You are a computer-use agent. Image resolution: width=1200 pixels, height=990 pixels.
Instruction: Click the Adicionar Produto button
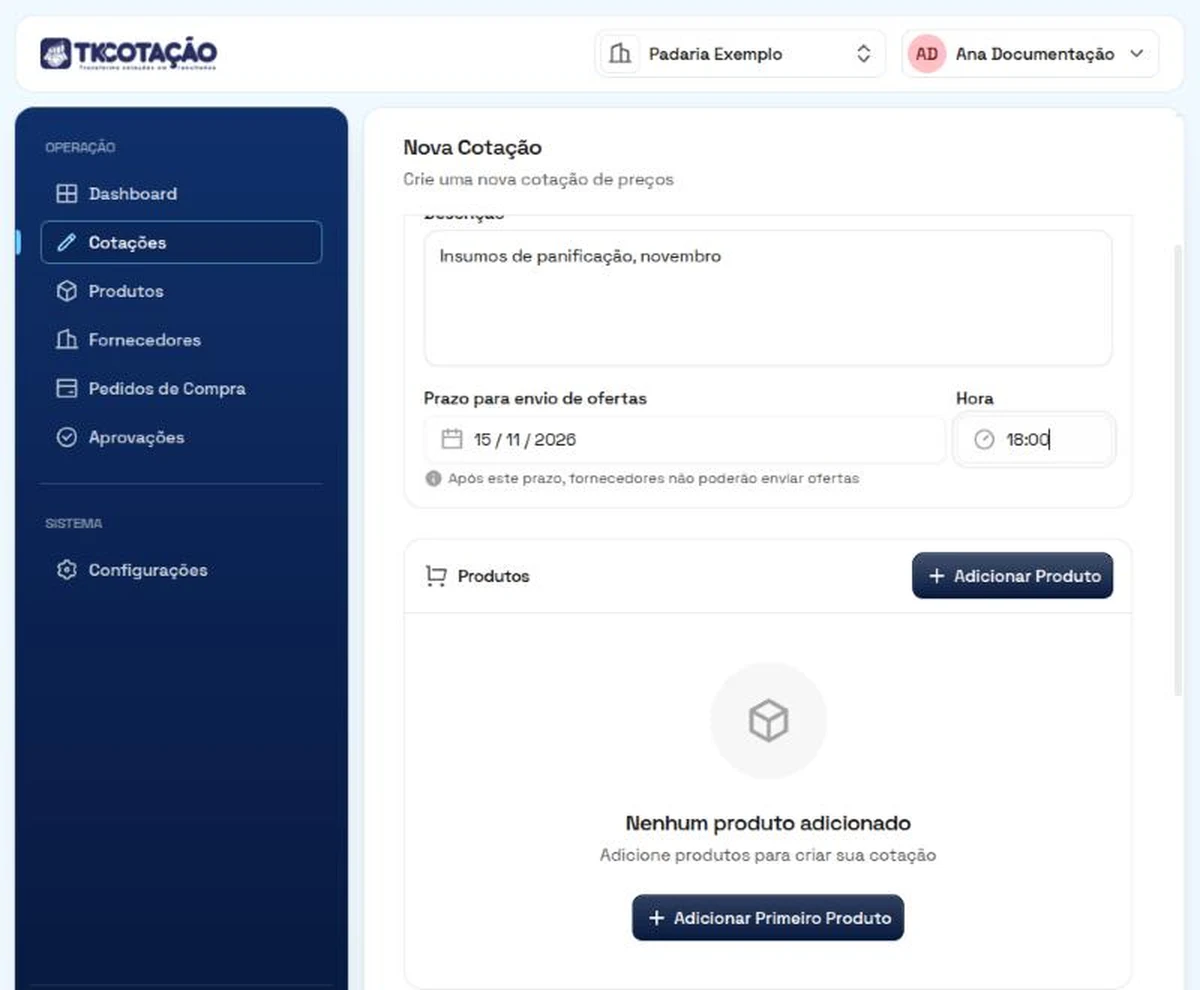pyautogui.click(x=1012, y=576)
